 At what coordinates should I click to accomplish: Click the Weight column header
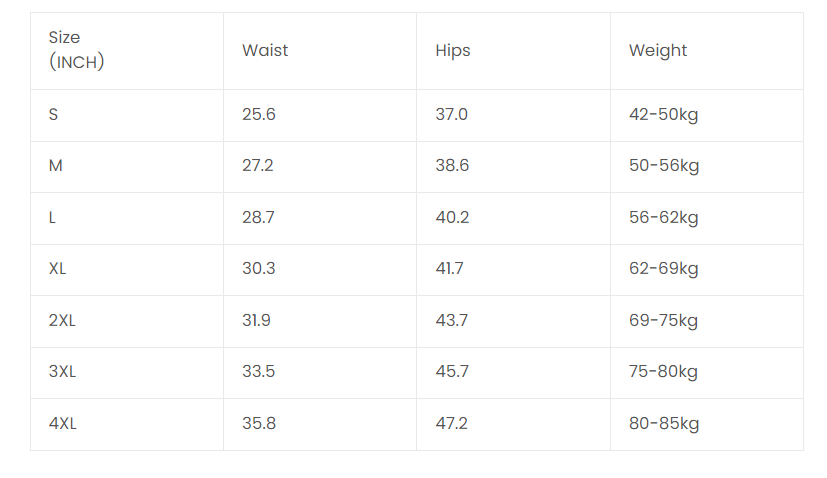click(x=658, y=50)
